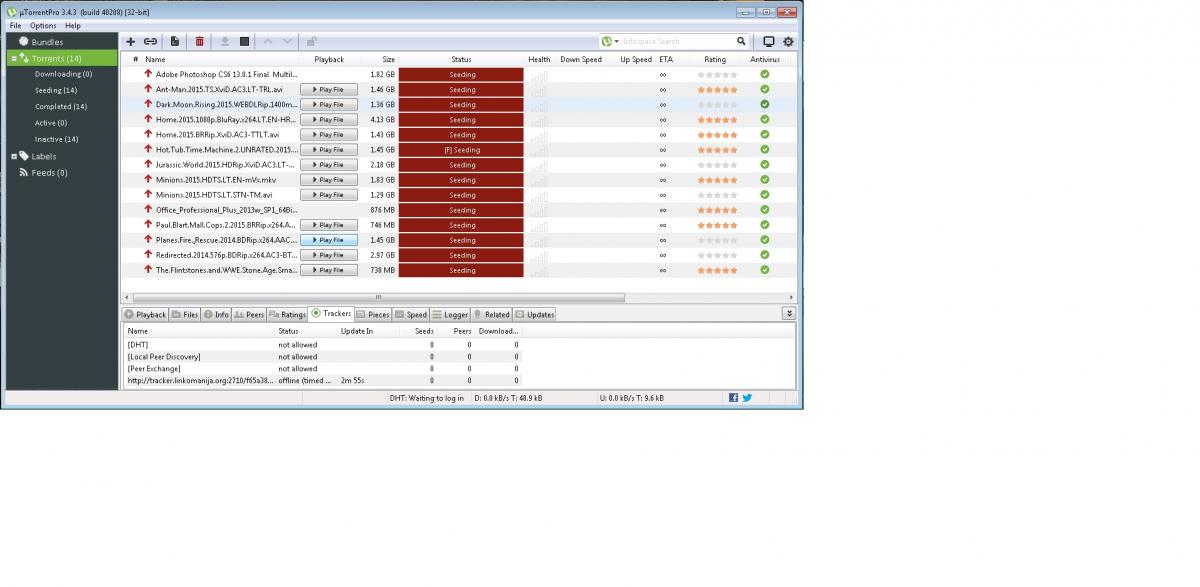Click the red Remove Torrent trash icon
This screenshot has height=587, width=1200.
pyautogui.click(x=200, y=41)
